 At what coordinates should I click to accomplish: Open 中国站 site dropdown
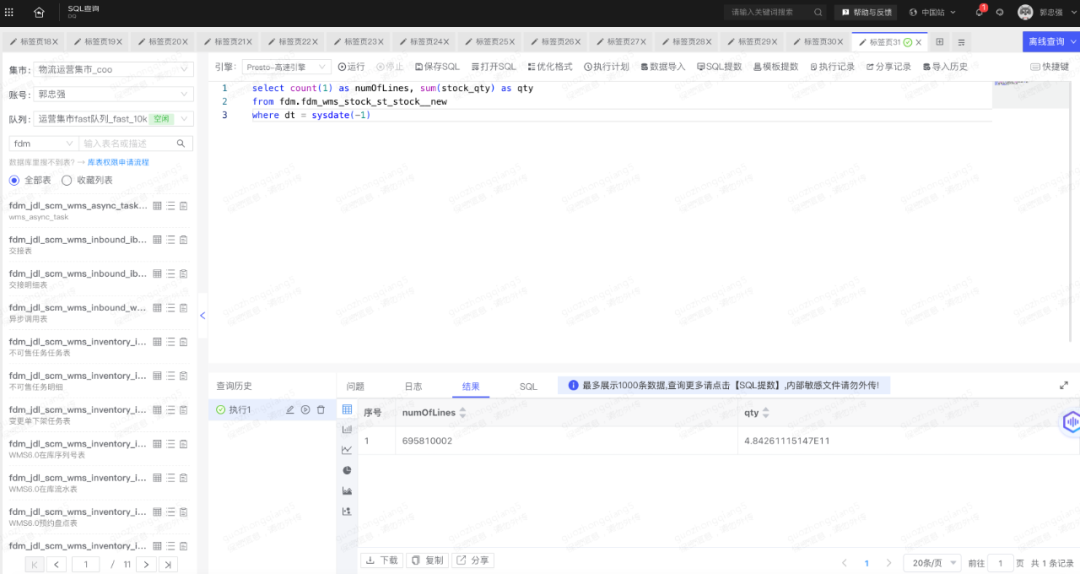click(x=932, y=12)
